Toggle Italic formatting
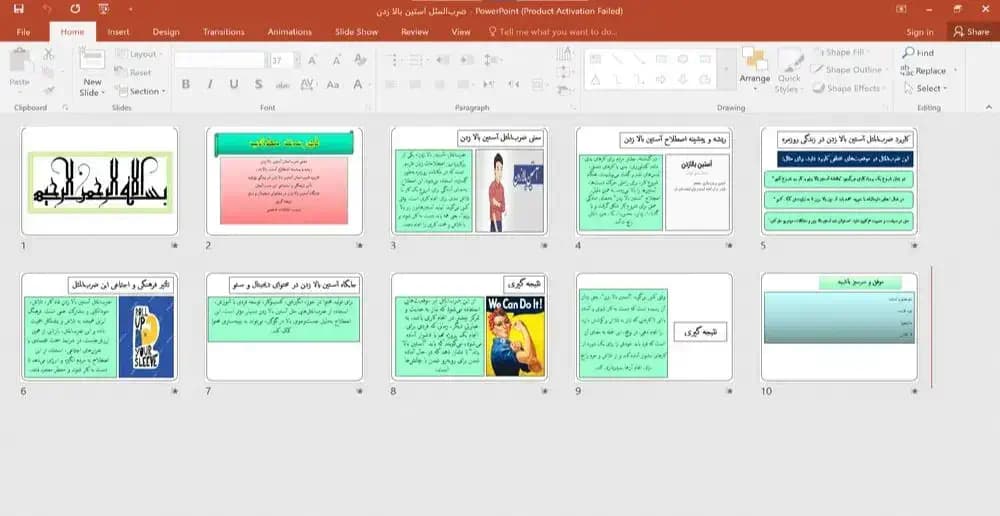Screen dimensions: 1000x516 click(x=210, y=84)
